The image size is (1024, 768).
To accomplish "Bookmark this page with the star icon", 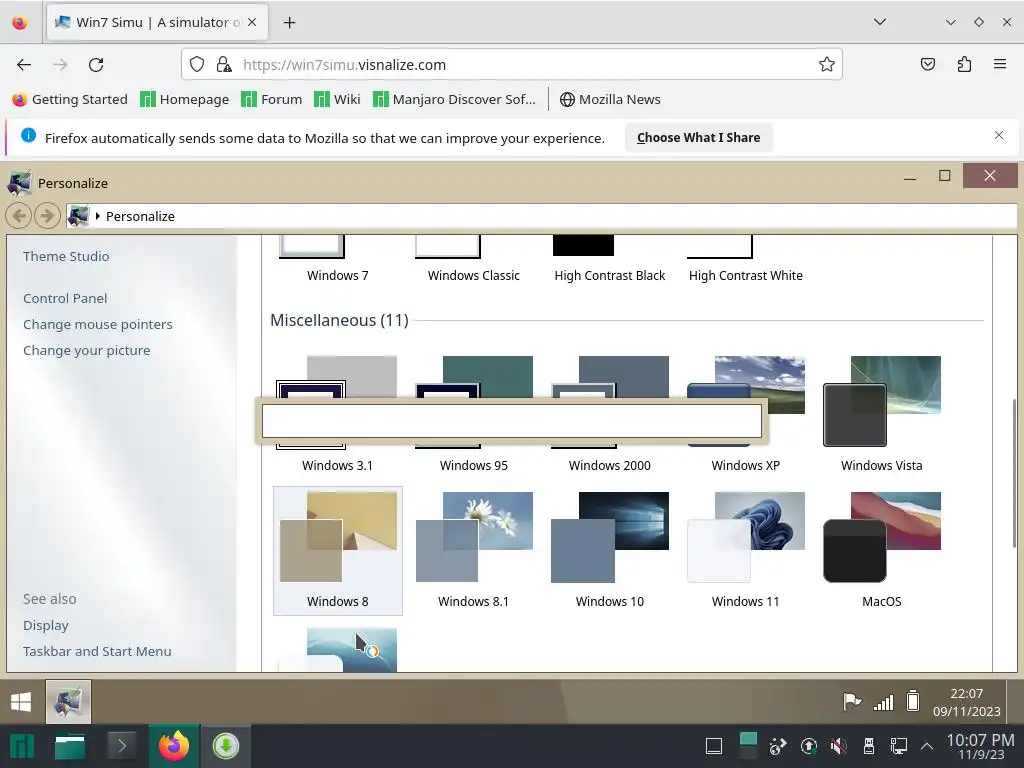I will [x=826, y=65].
